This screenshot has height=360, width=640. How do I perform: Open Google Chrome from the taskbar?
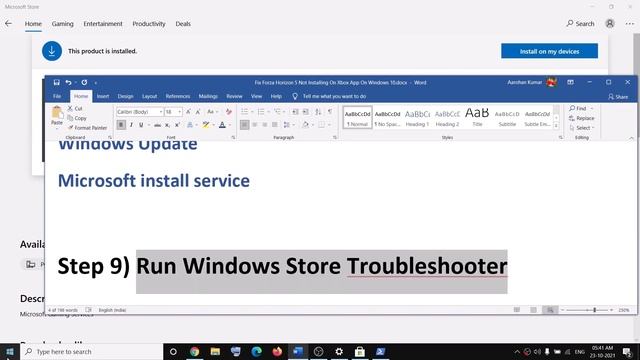click(x=194, y=351)
